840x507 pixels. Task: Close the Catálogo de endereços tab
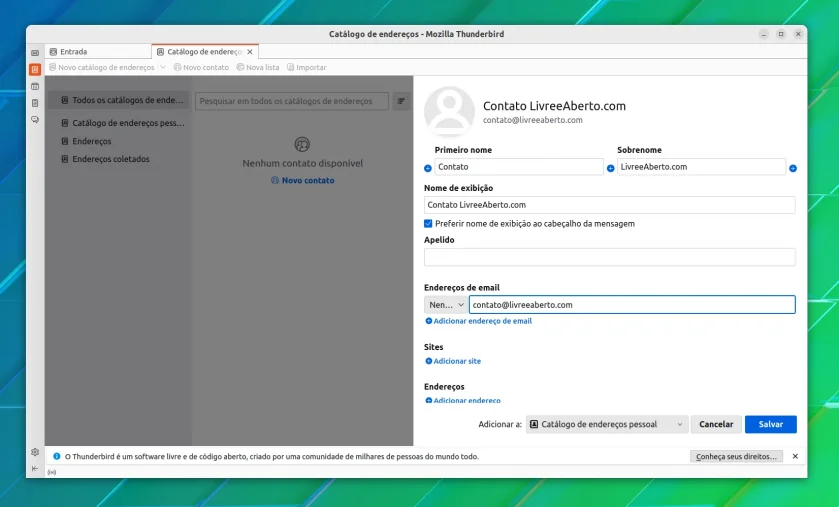click(x=250, y=52)
